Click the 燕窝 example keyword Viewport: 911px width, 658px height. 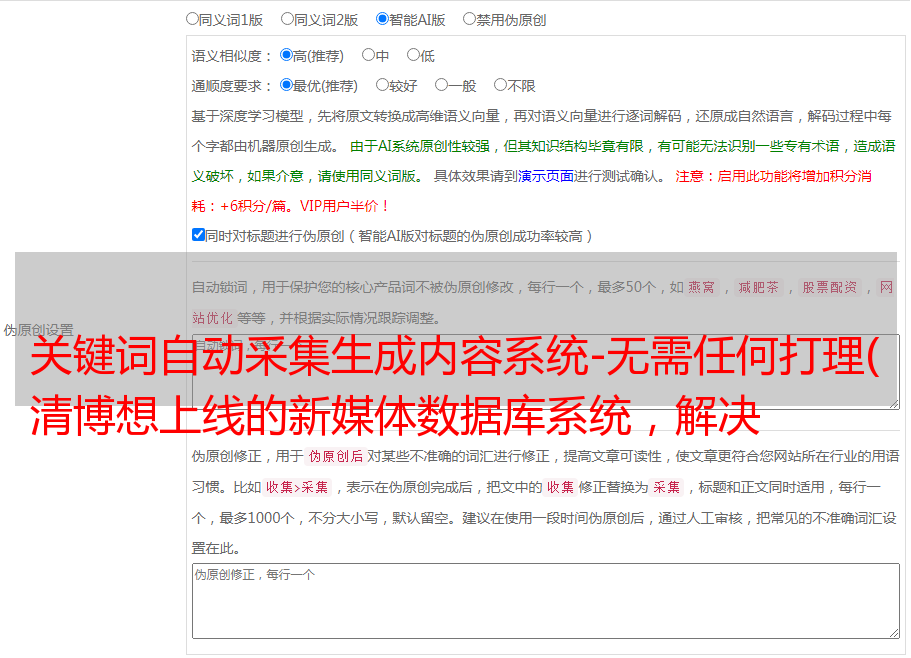click(701, 287)
